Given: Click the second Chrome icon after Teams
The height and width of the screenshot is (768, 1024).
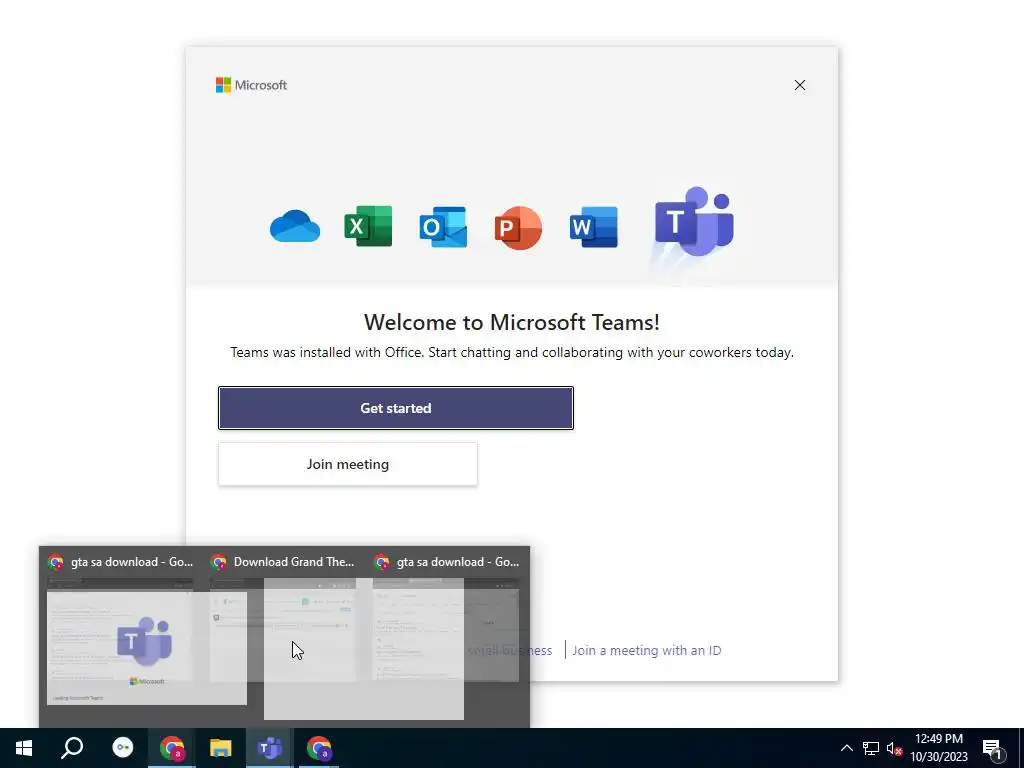Looking at the screenshot, I should pos(319,748).
